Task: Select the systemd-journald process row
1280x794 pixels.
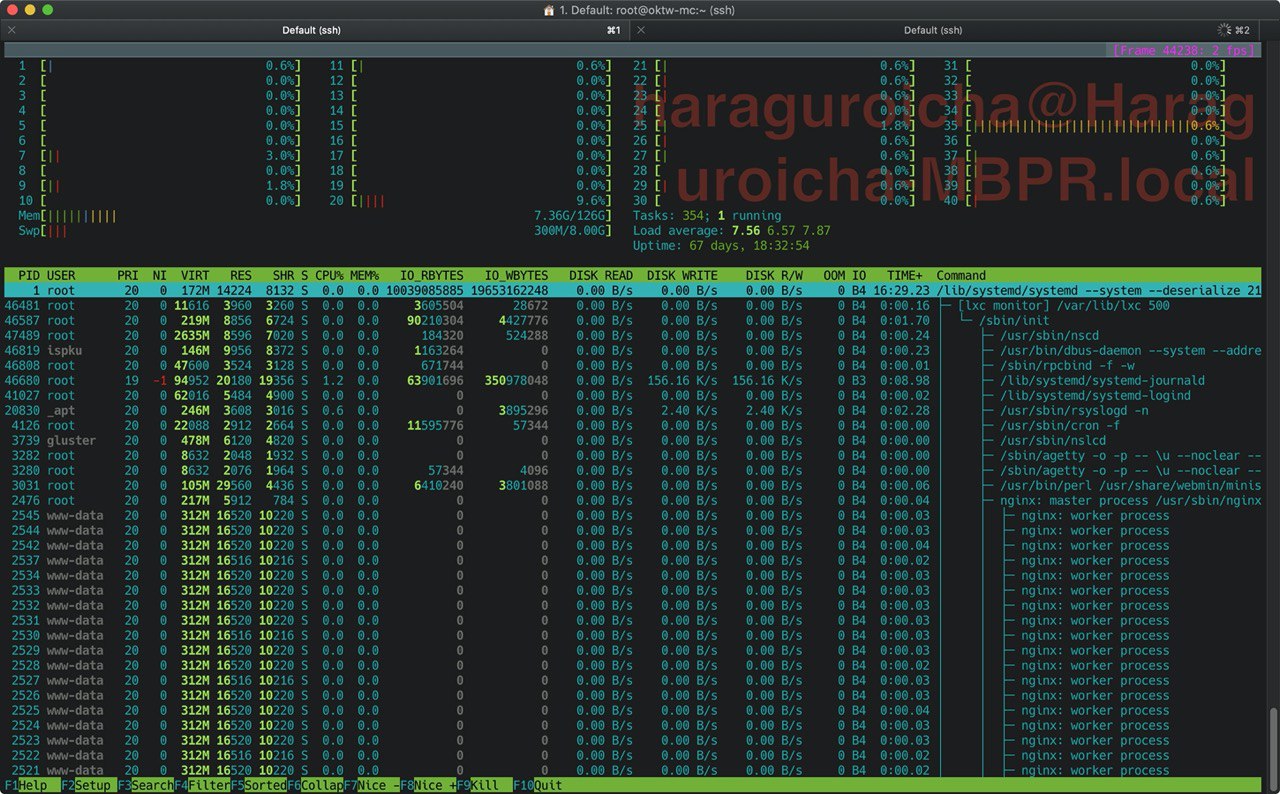Action: [x=632, y=381]
